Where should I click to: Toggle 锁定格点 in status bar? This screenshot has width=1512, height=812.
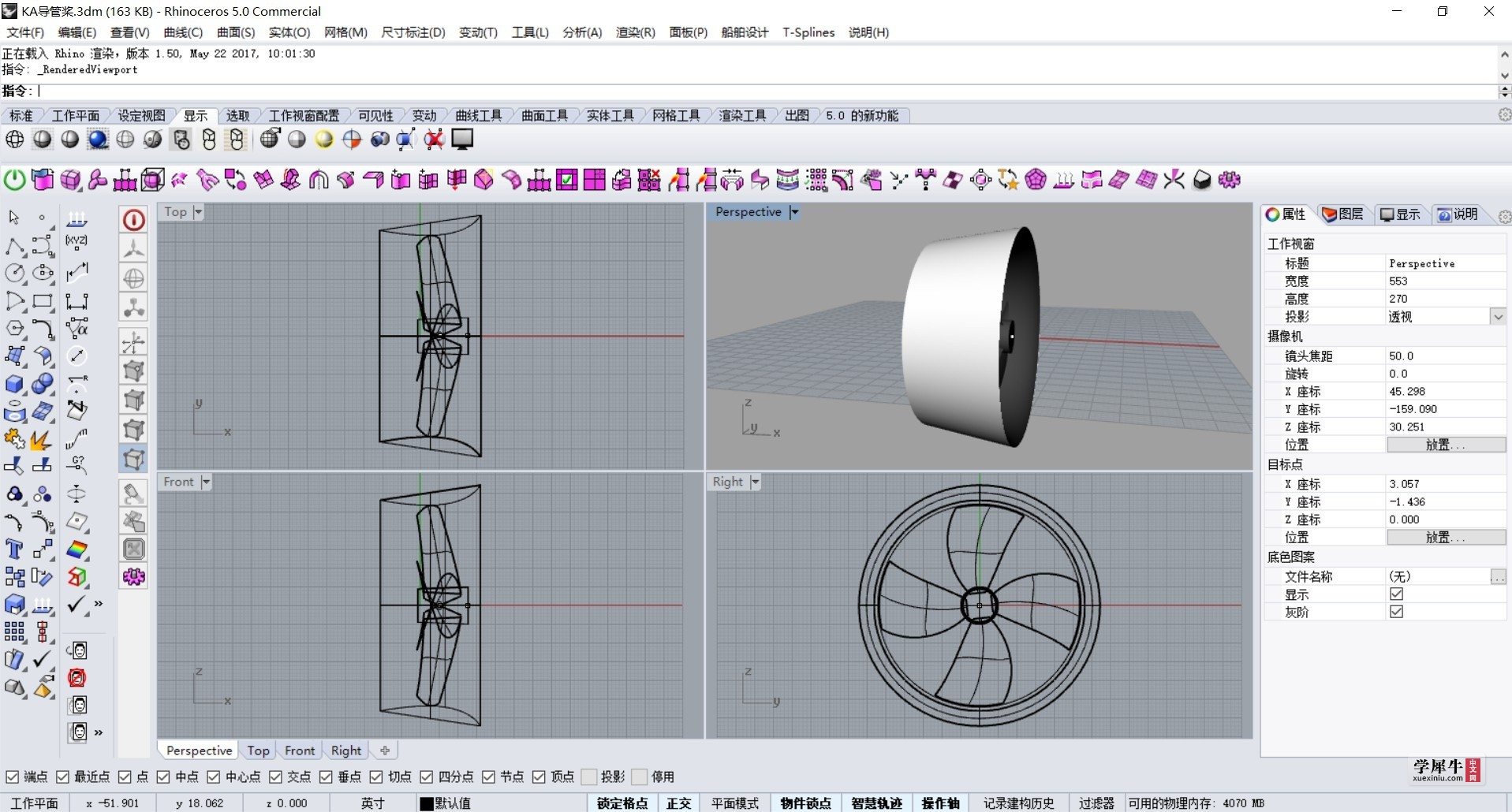[622, 803]
